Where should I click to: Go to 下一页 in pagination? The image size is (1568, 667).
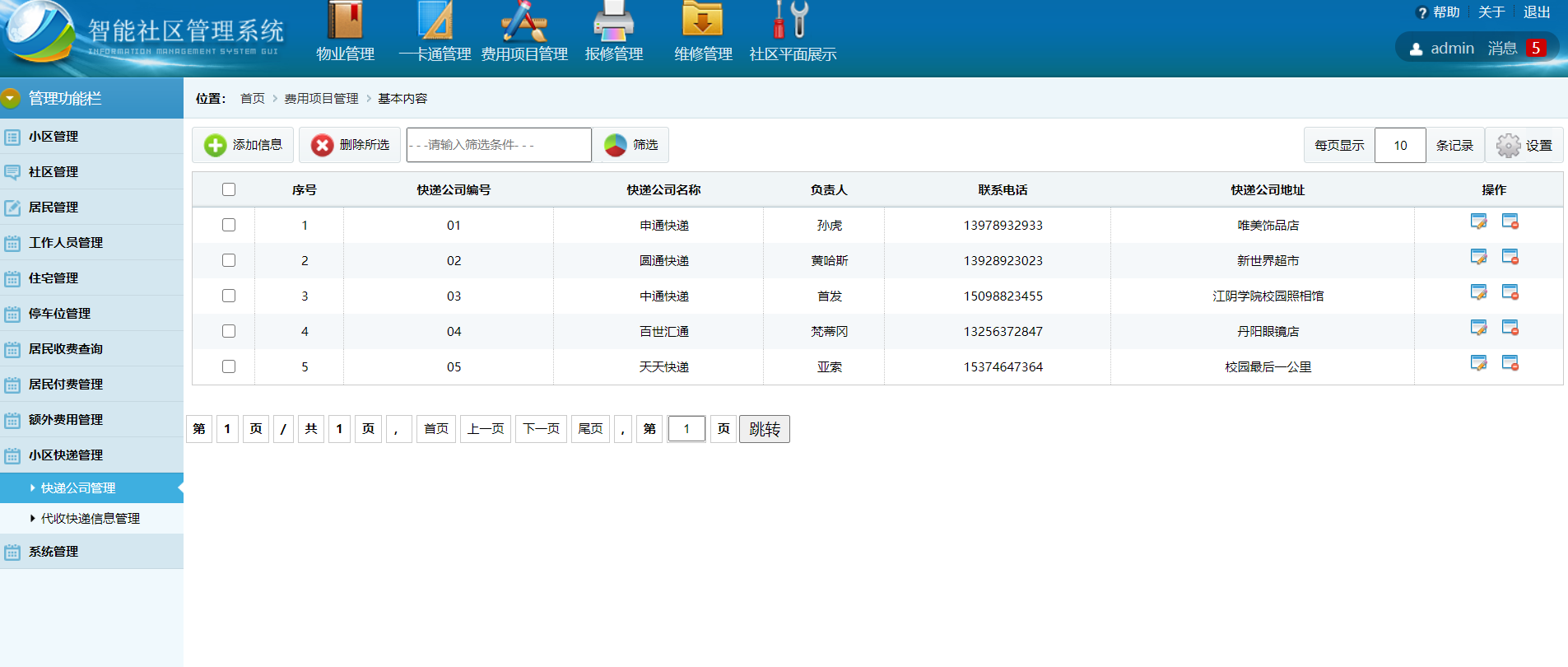point(541,429)
